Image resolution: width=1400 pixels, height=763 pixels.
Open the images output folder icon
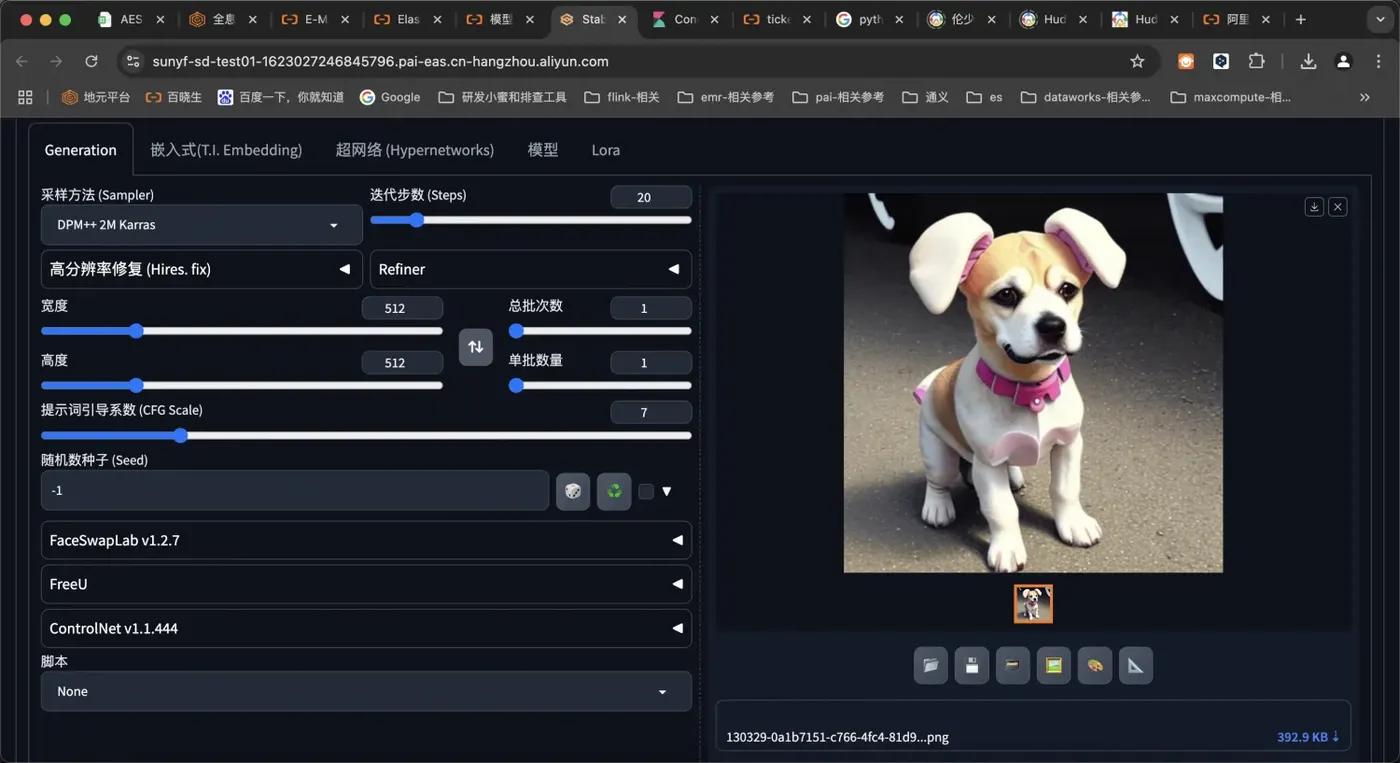[930, 665]
